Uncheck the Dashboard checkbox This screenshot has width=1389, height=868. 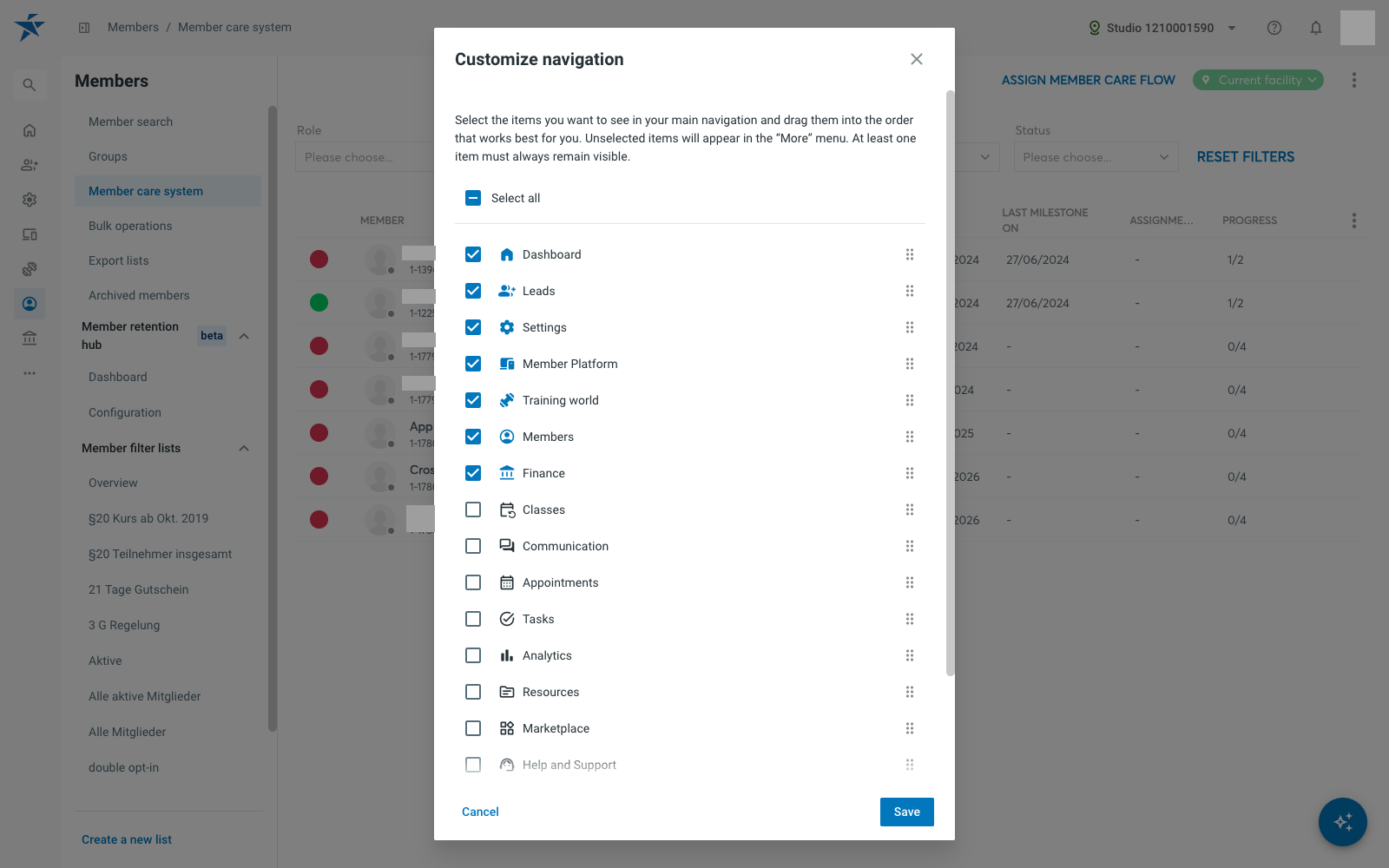coord(473,254)
